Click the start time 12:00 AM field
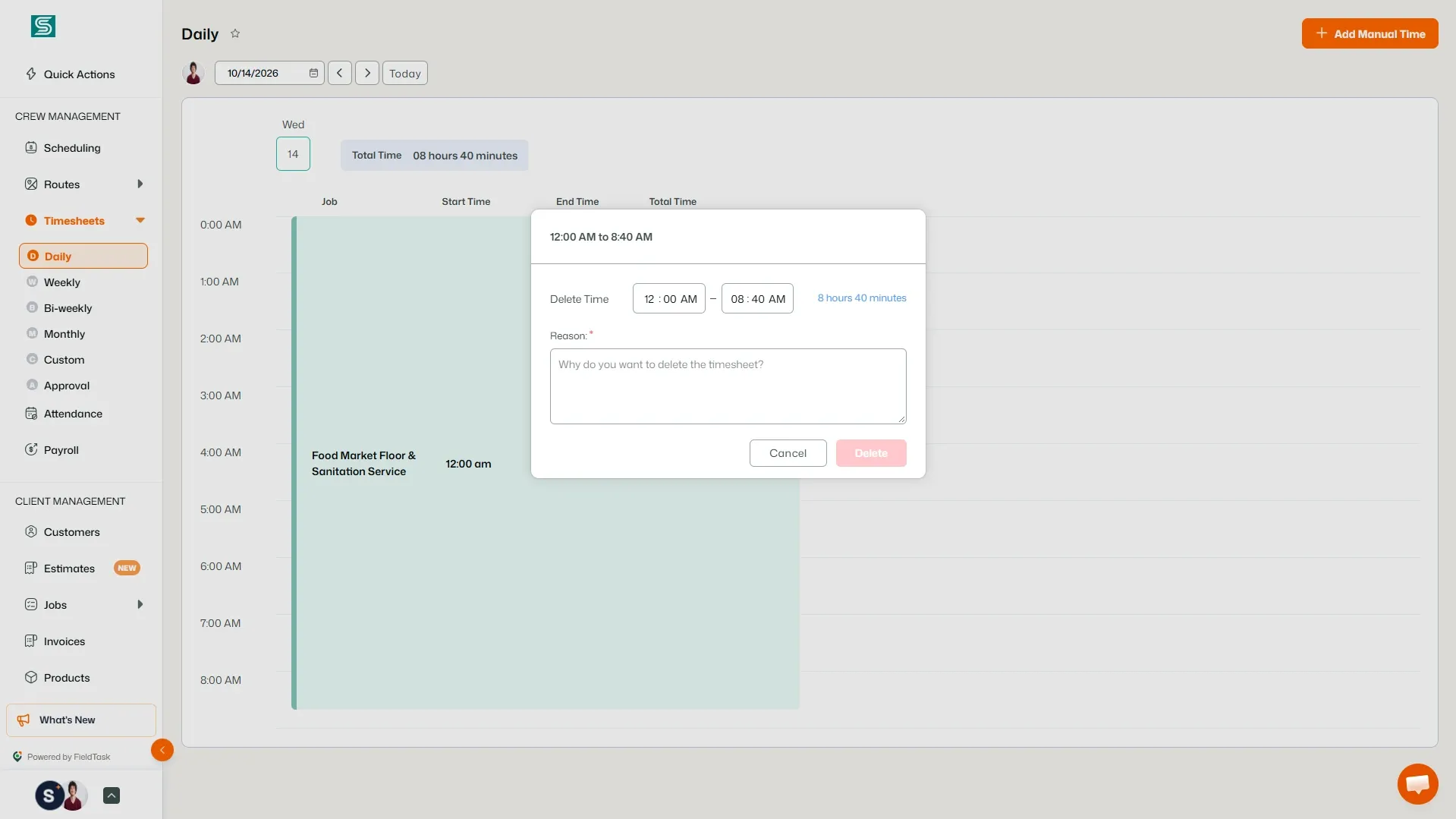This screenshot has width=1456, height=819. point(669,298)
